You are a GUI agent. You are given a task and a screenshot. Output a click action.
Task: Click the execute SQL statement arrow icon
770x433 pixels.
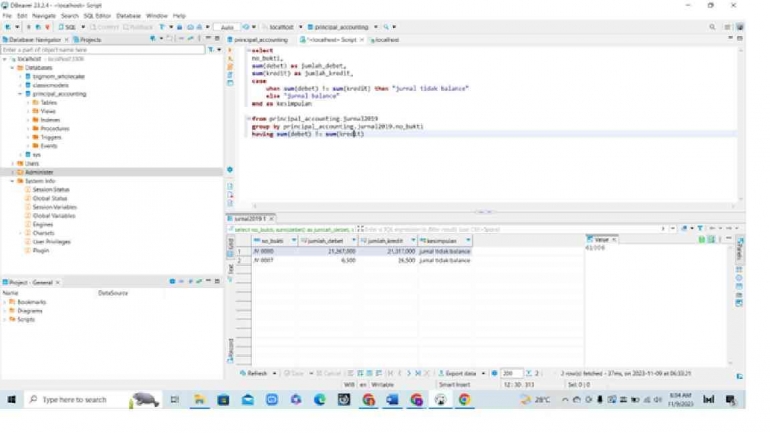click(x=230, y=51)
